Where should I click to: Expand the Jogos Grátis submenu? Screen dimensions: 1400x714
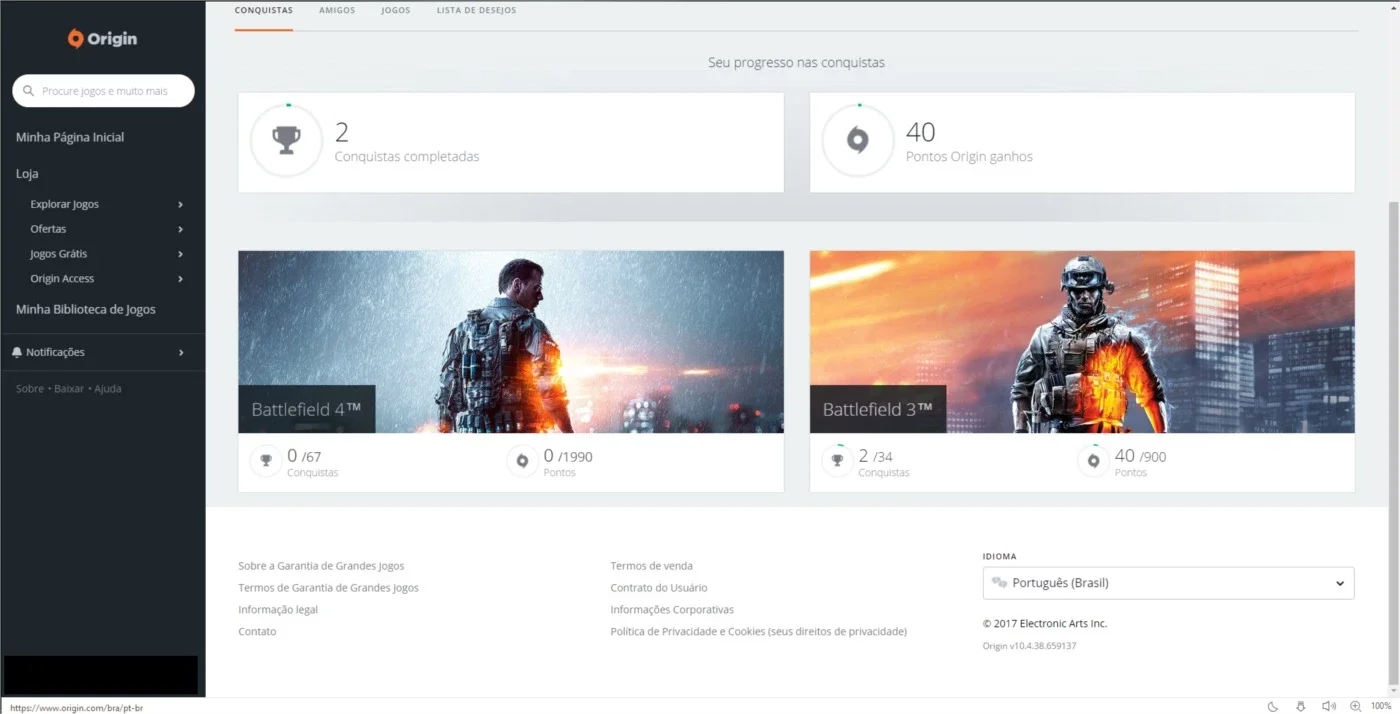point(181,254)
